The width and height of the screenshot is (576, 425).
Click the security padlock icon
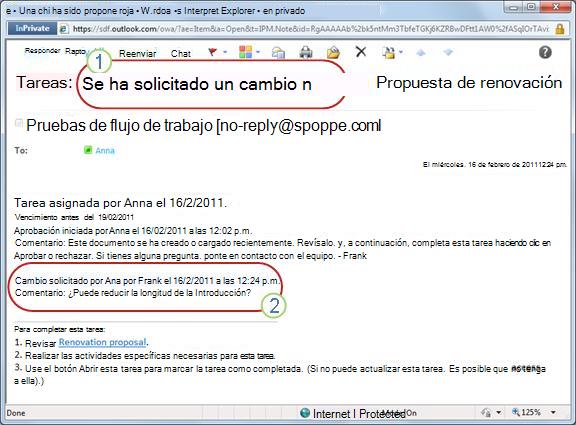[x=560, y=29]
